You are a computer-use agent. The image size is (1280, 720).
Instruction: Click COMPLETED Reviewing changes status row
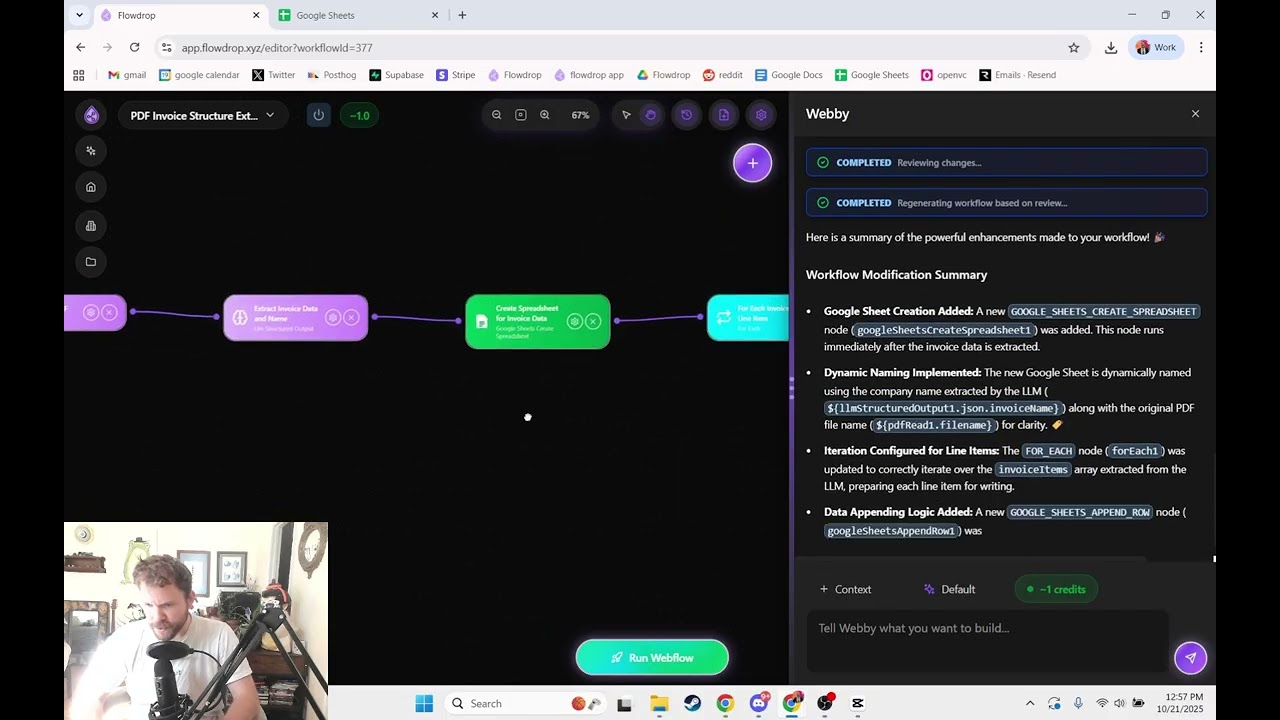(x=1006, y=162)
